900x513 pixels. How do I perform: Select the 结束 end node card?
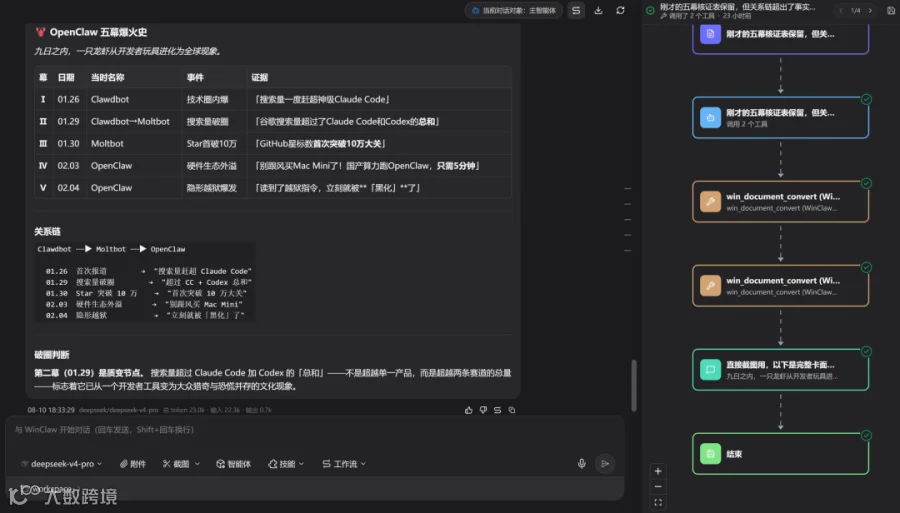[781, 454]
